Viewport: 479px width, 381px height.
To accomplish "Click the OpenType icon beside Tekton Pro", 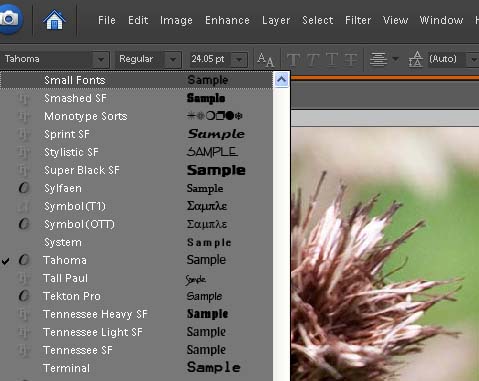I will pos(24,296).
